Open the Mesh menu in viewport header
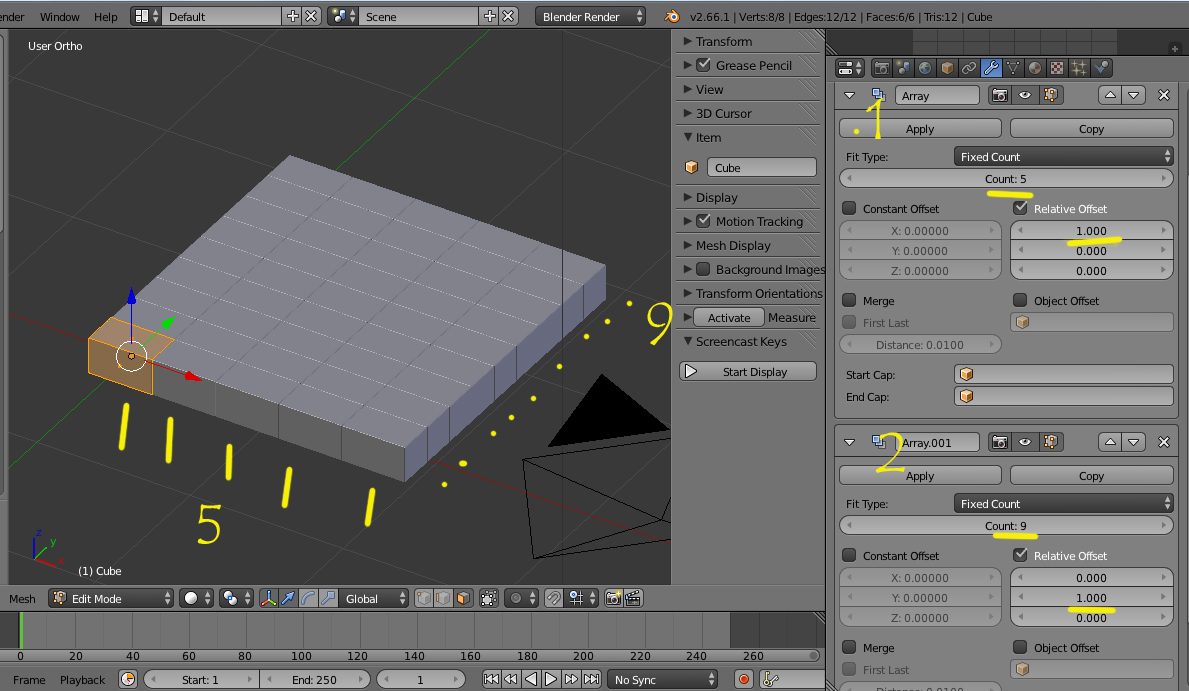 point(22,598)
